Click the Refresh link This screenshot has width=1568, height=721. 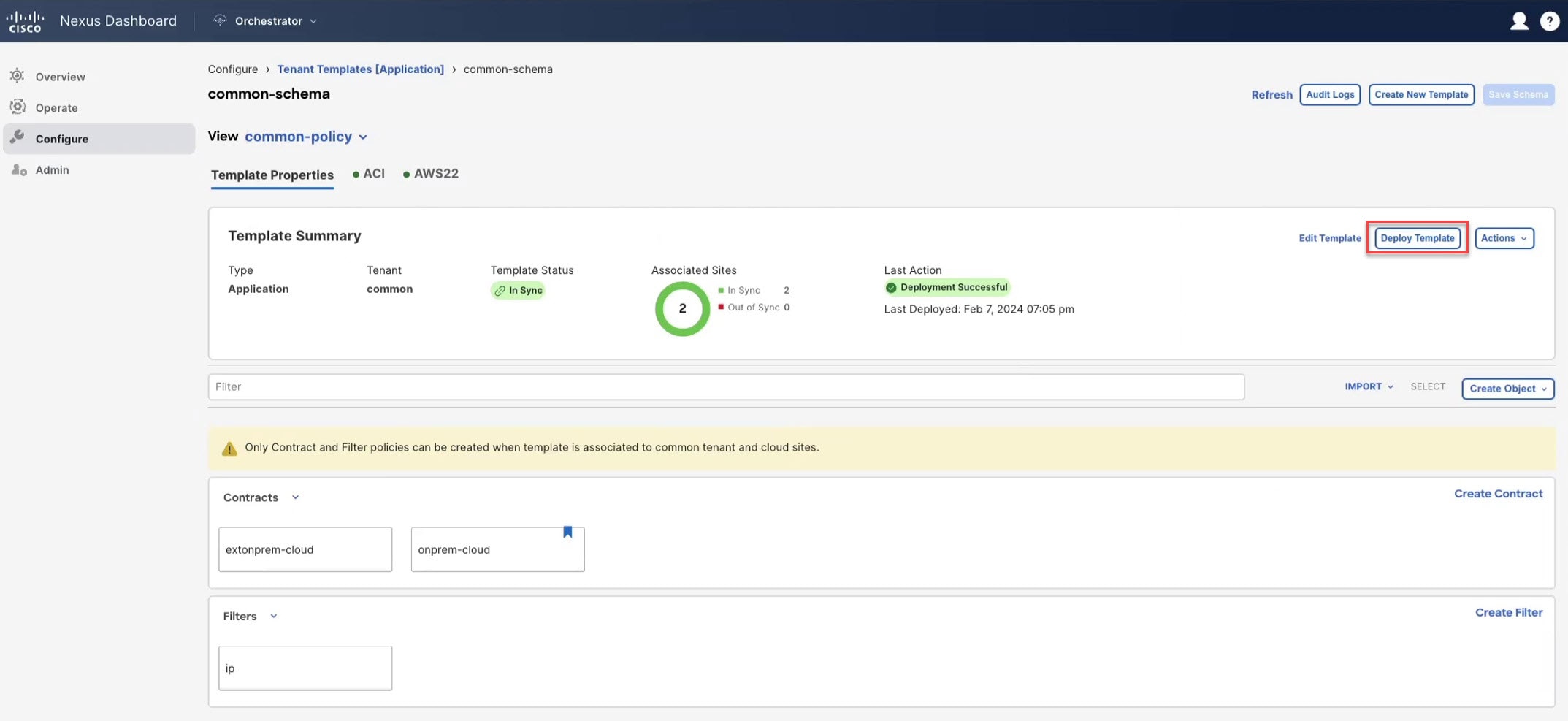click(1271, 95)
